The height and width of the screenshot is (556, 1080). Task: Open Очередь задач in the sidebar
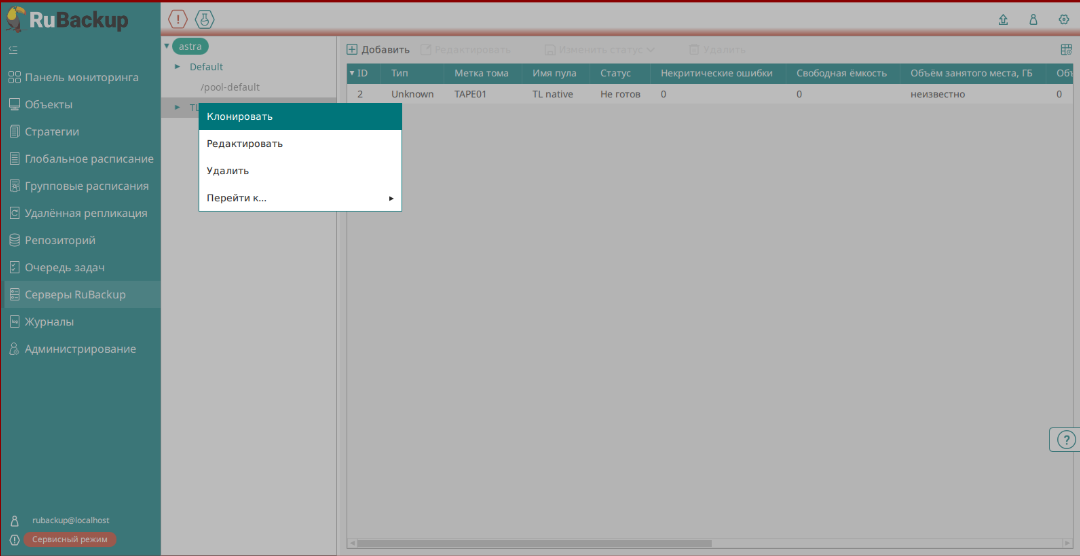(64, 267)
